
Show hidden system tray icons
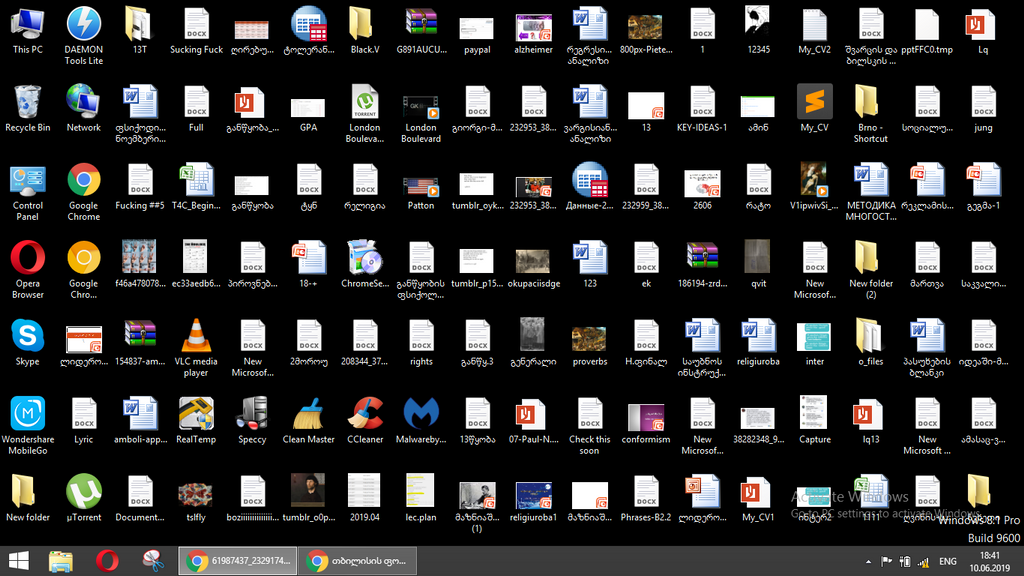click(868, 562)
